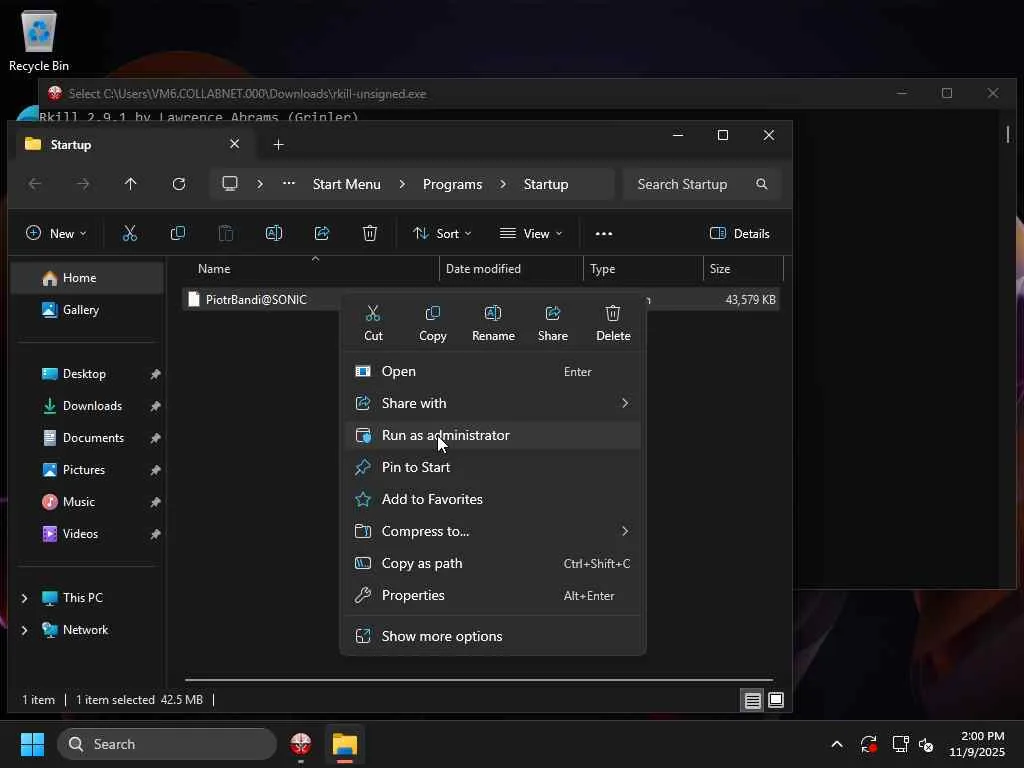Click the Search Startup input field
Viewport: 1024px width, 768px height.
690,184
